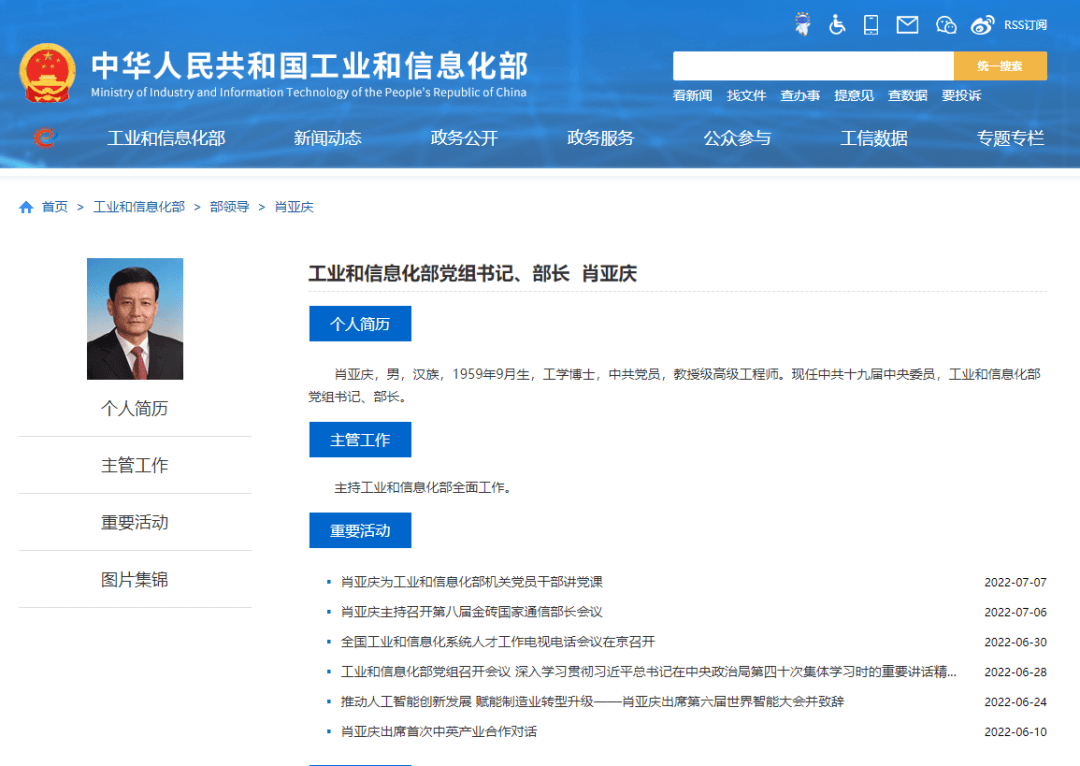Open the wheelchair accessibility mode icon

(837, 25)
